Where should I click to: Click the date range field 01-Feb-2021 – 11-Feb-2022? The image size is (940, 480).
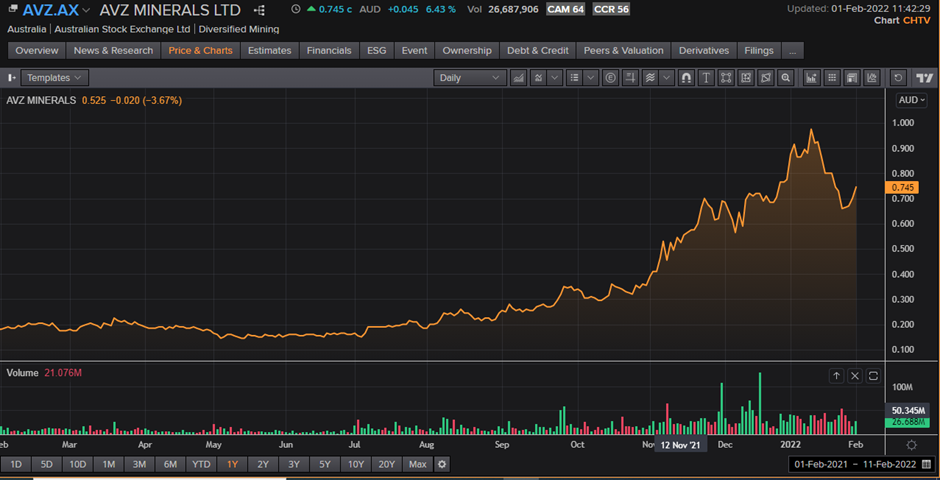(861, 464)
